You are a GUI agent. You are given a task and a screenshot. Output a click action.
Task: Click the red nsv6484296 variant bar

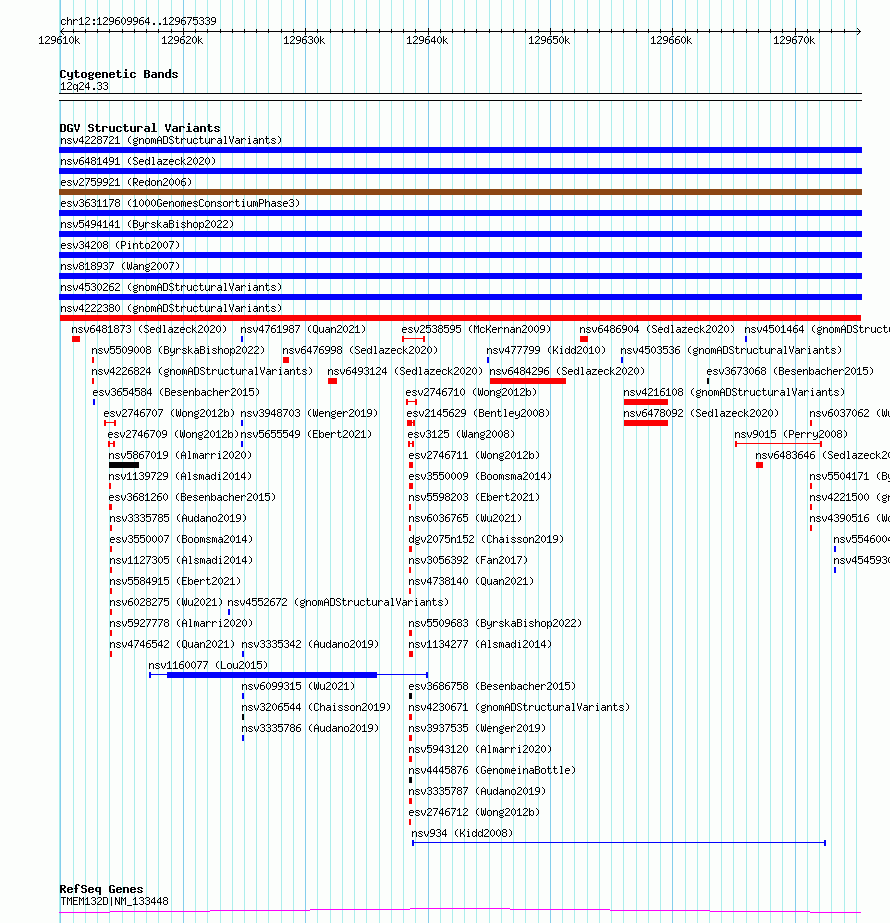click(x=527, y=381)
